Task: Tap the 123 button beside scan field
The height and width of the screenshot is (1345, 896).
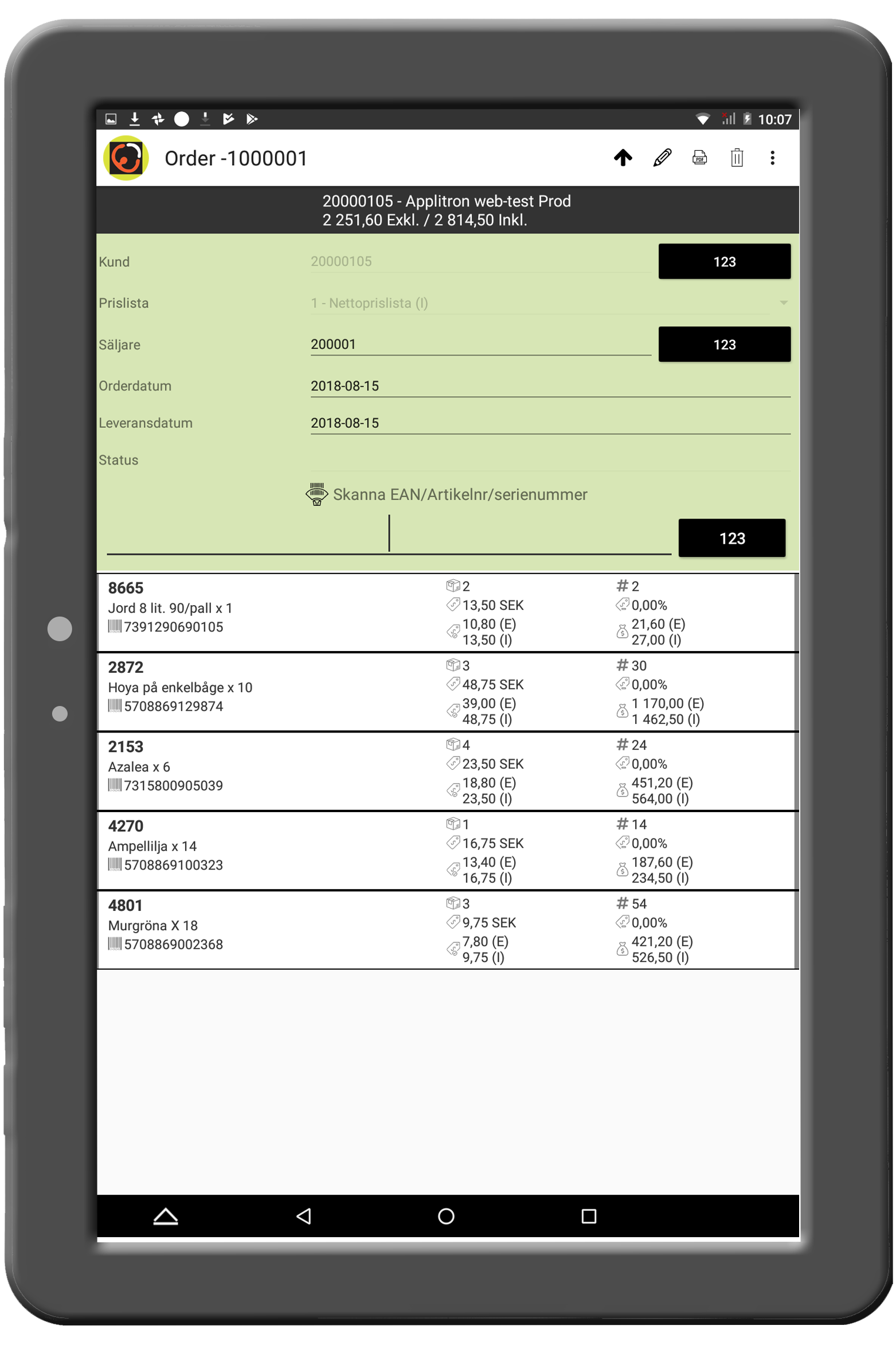Action: pyautogui.click(x=731, y=537)
